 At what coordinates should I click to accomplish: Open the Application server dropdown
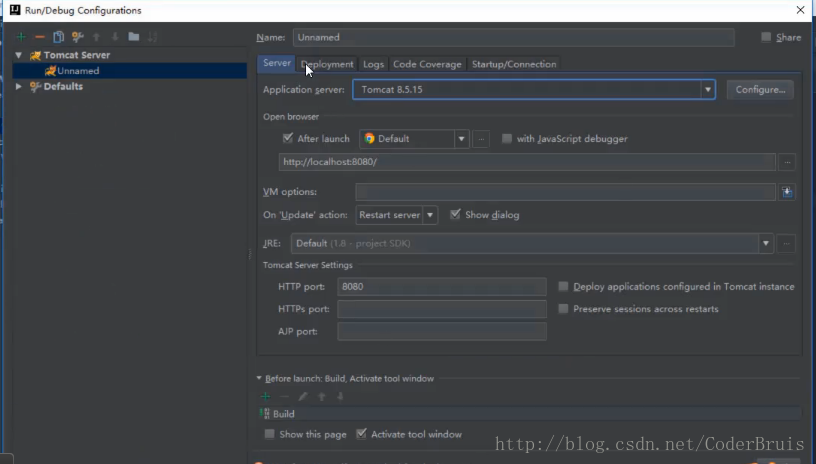click(707, 89)
